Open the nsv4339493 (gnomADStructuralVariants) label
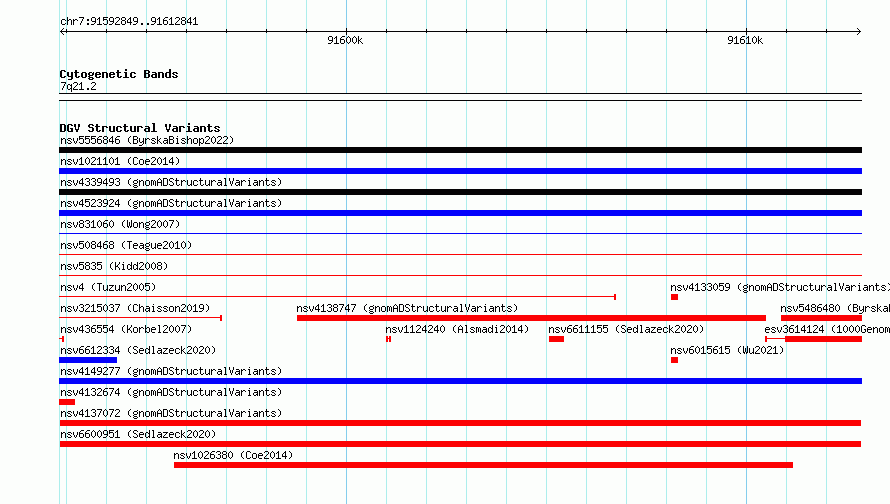 (x=171, y=182)
